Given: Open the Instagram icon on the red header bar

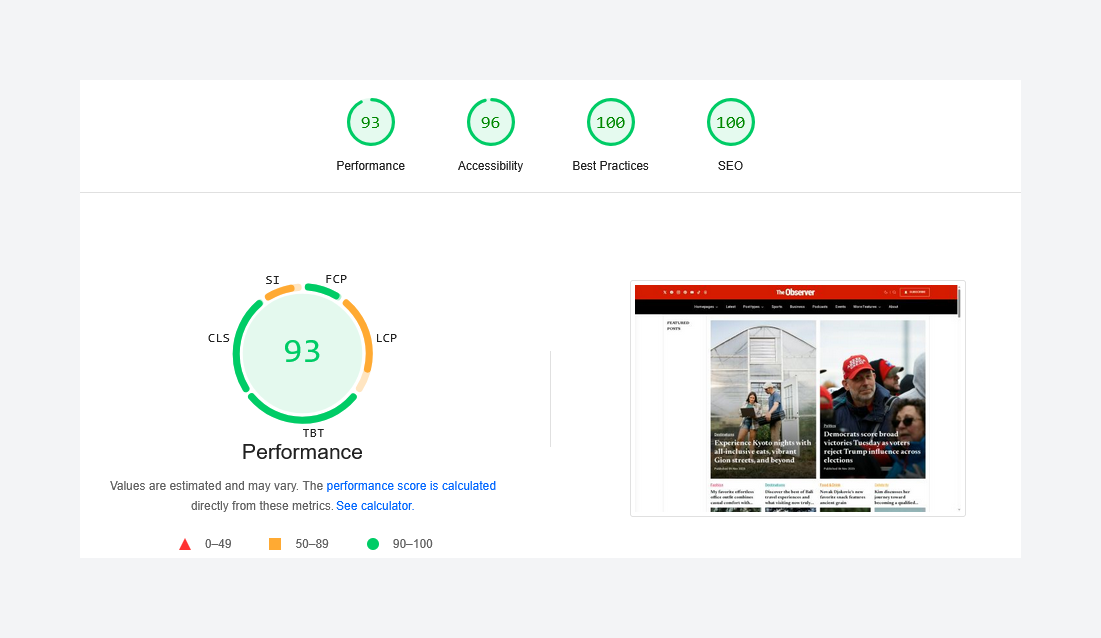Looking at the screenshot, I should (679, 292).
